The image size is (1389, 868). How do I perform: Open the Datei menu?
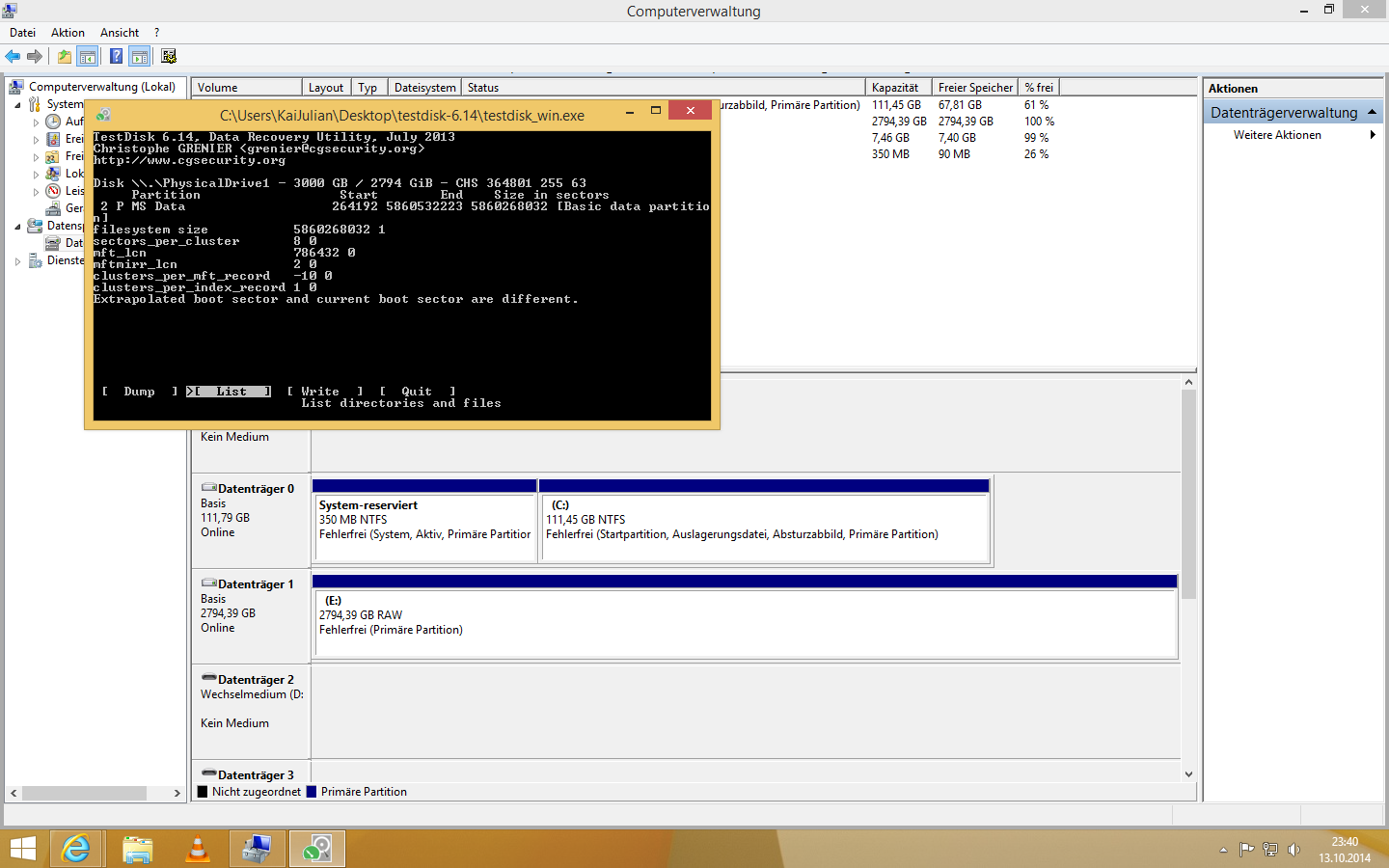[23, 33]
